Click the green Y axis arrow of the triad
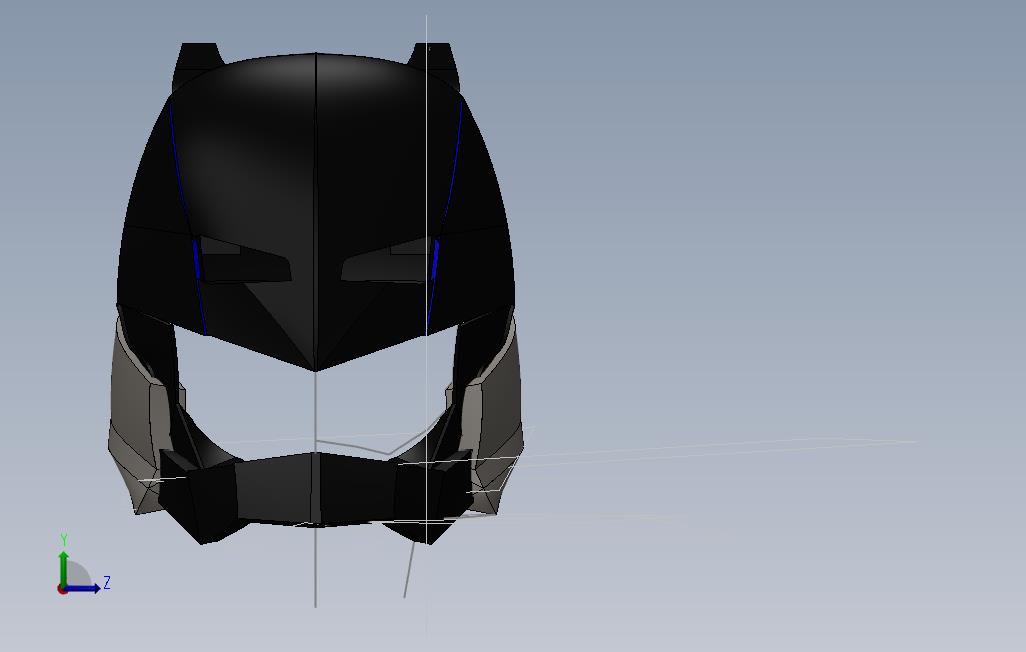 tap(63, 568)
